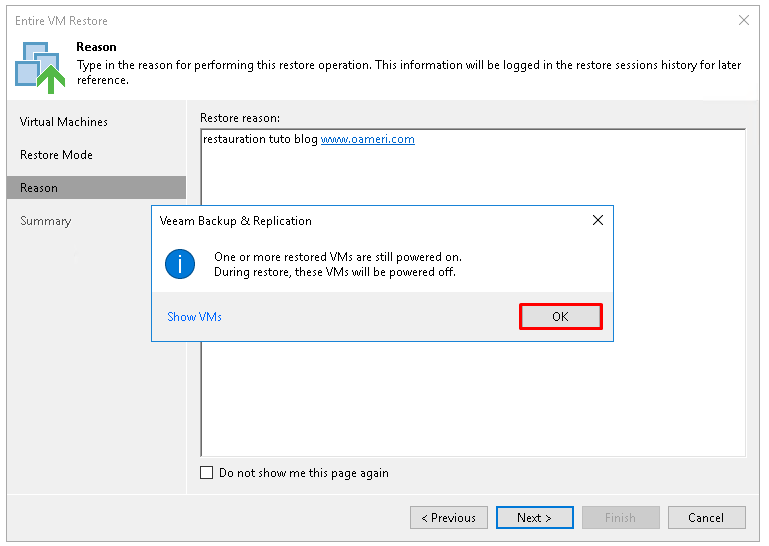
Task: Click the 'During restore, these VMs' line
Action: point(335,272)
